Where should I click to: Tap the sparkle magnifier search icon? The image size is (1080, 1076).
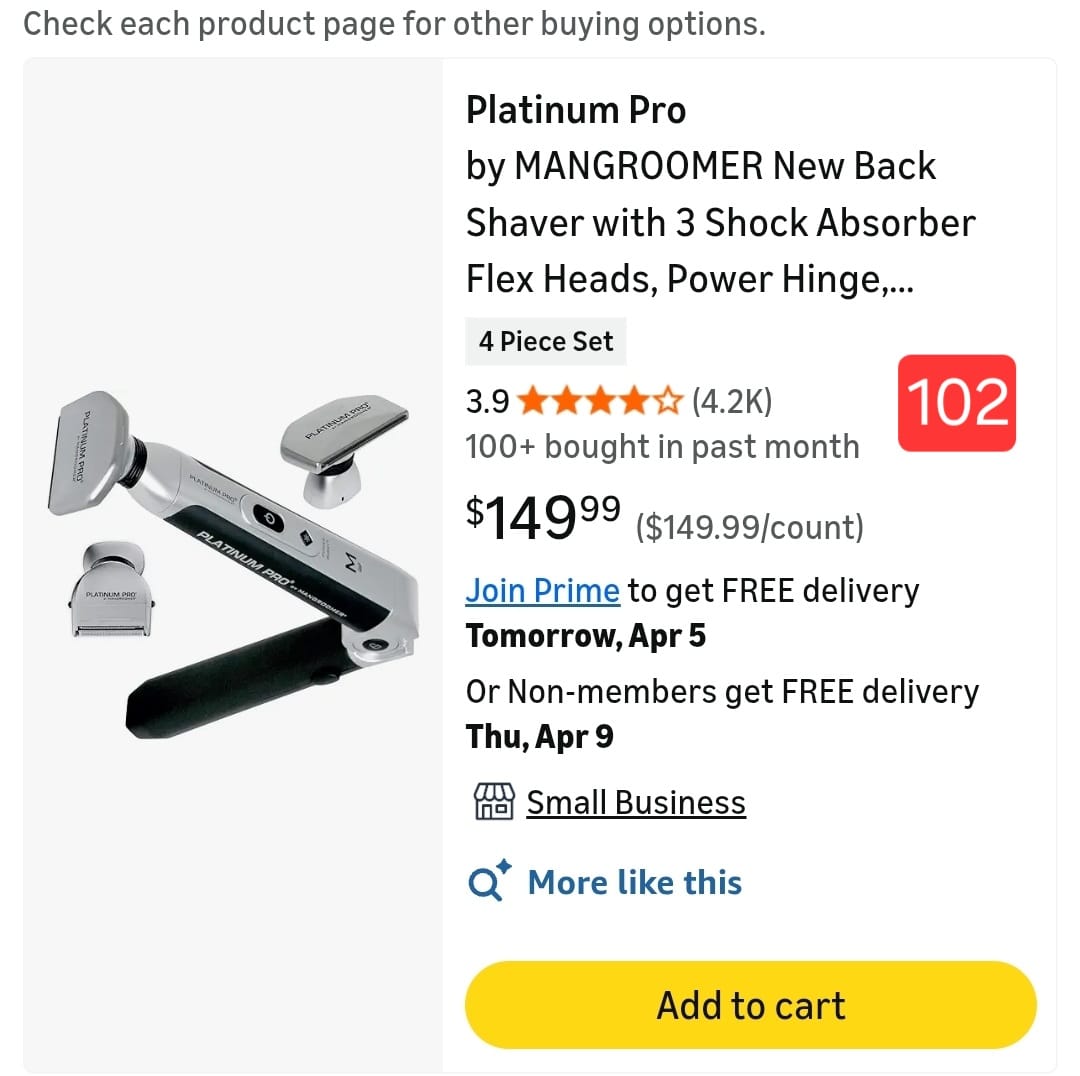click(x=489, y=882)
